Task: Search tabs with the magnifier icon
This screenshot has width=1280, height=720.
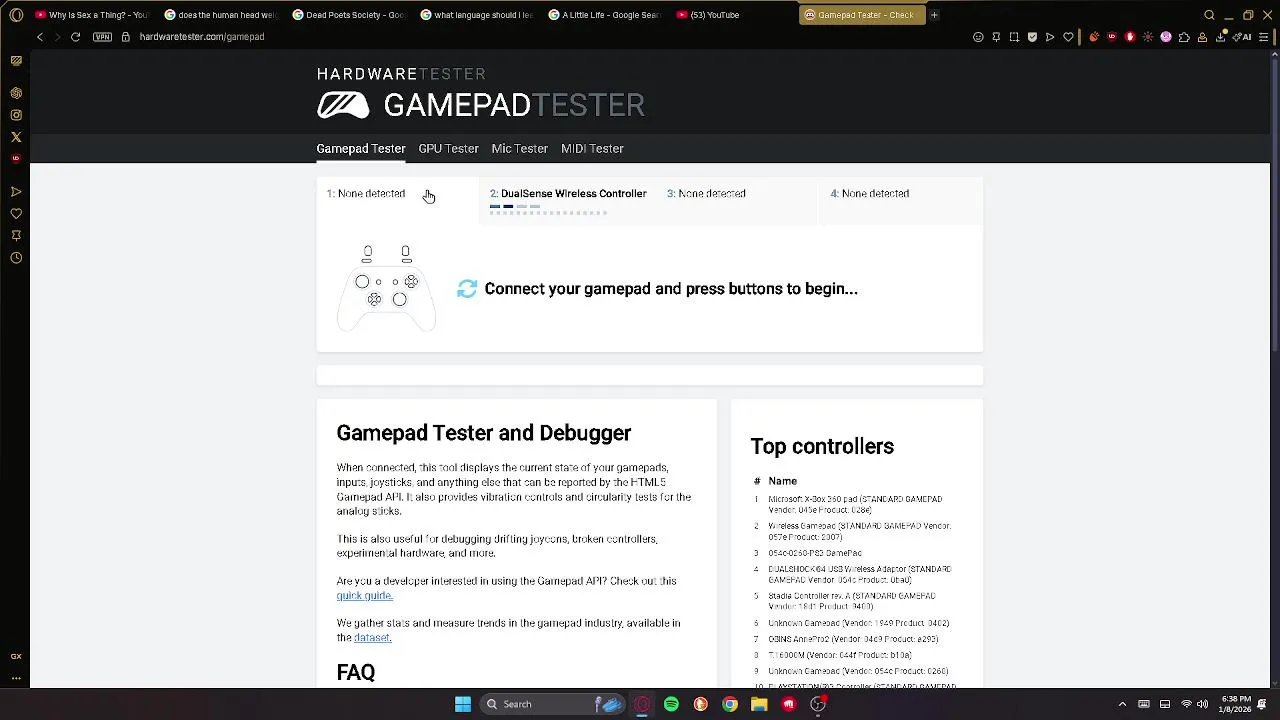Action: point(1209,15)
